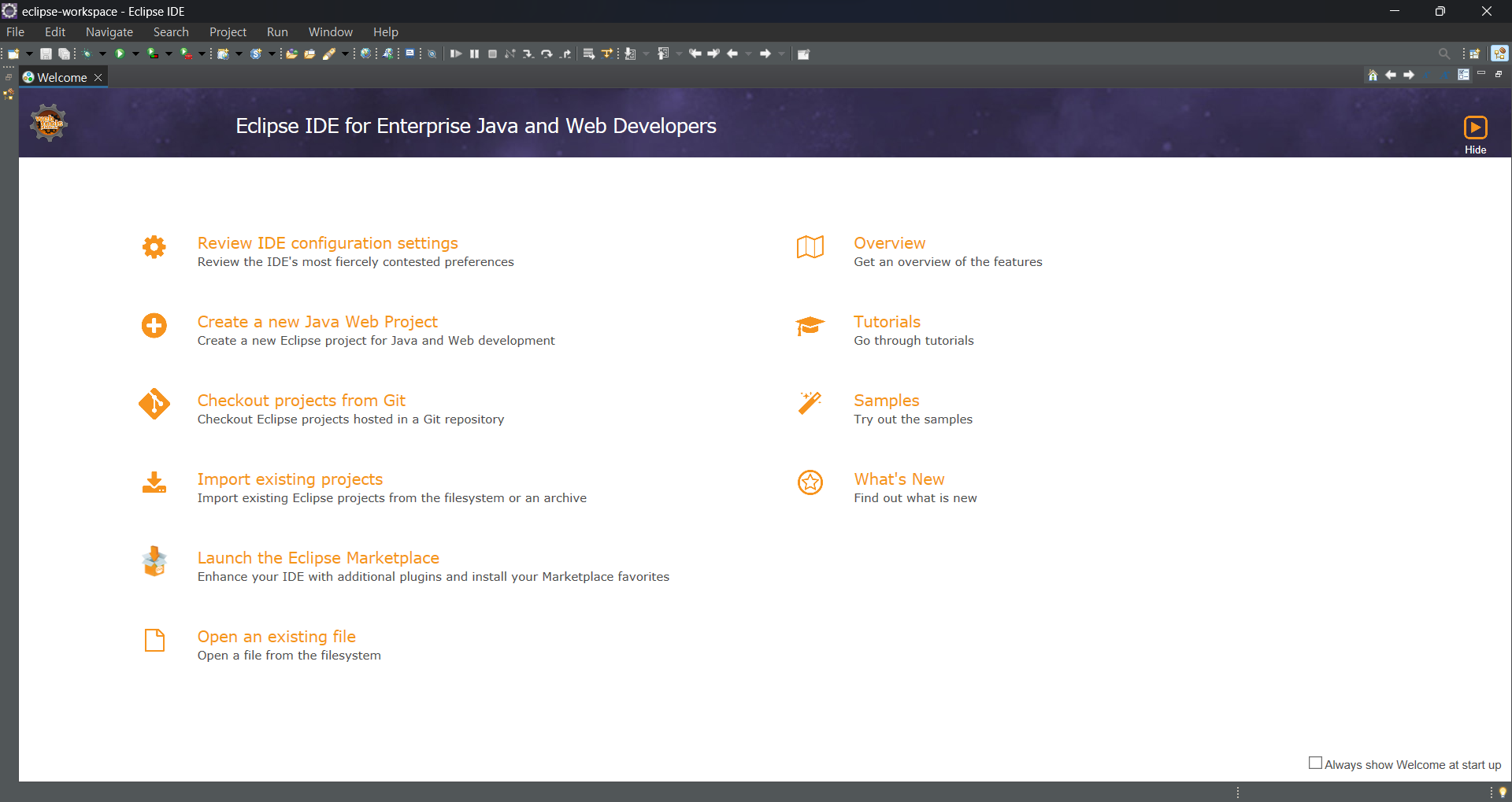Click Checkout projects from Git link
This screenshot has width=1512, height=802.
(x=302, y=401)
